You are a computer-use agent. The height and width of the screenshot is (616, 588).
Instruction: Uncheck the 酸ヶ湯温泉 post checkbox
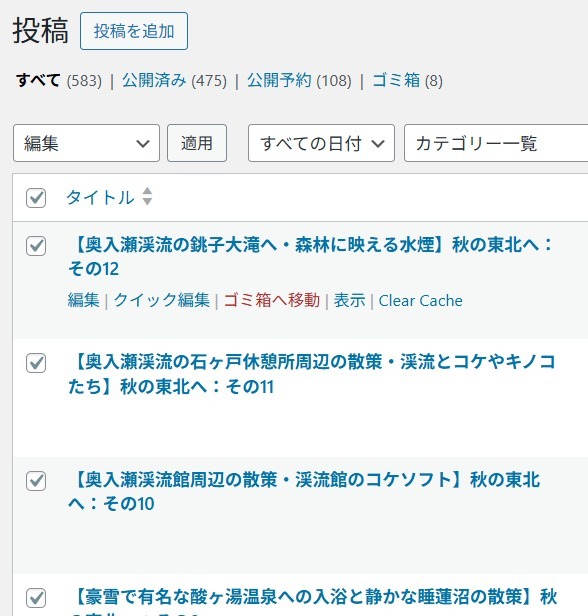[36, 598]
